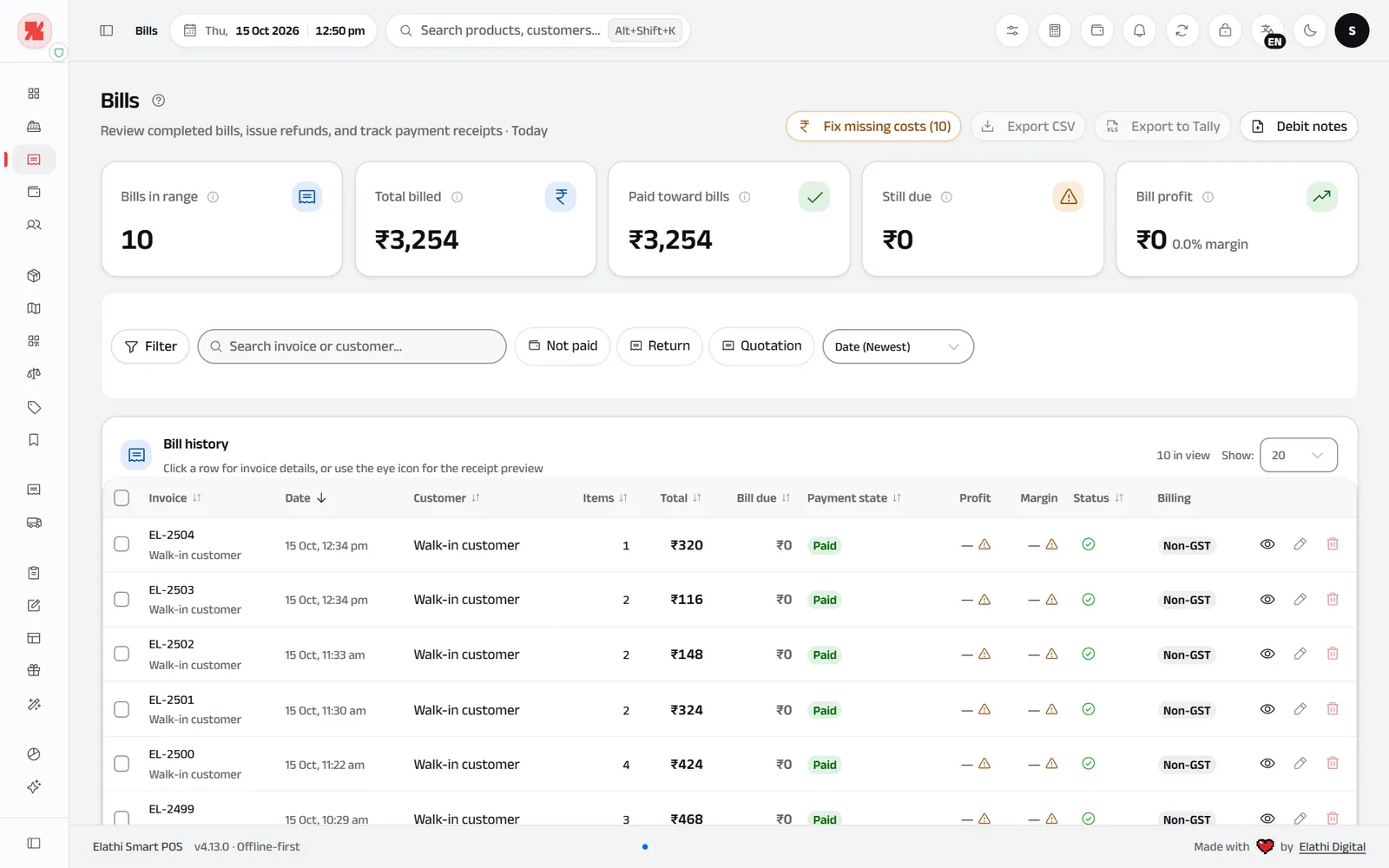This screenshot has height=868, width=1389.
Task: Open Debit notes
Action: point(1299,127)
